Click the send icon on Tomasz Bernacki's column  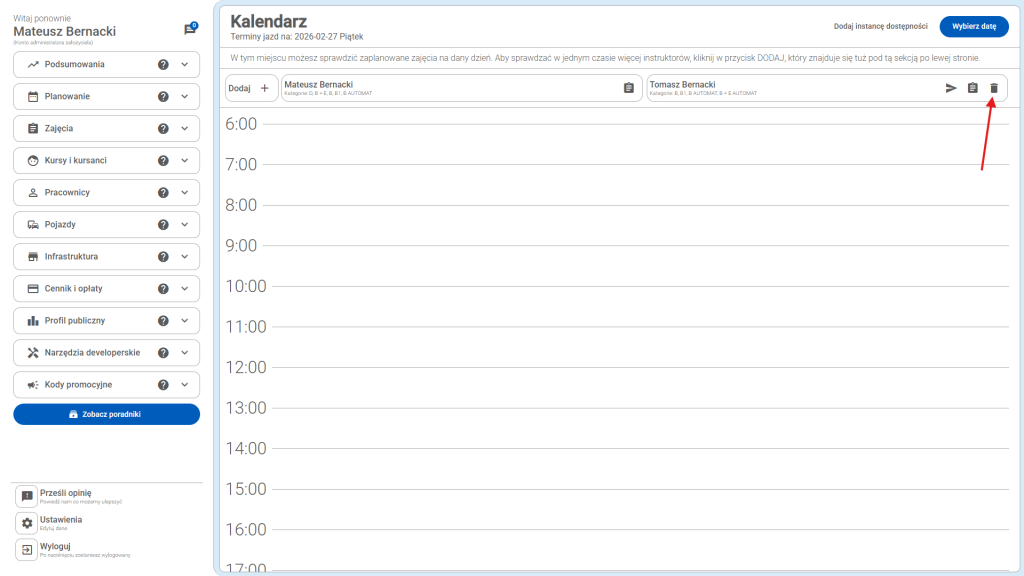(952, 88)
